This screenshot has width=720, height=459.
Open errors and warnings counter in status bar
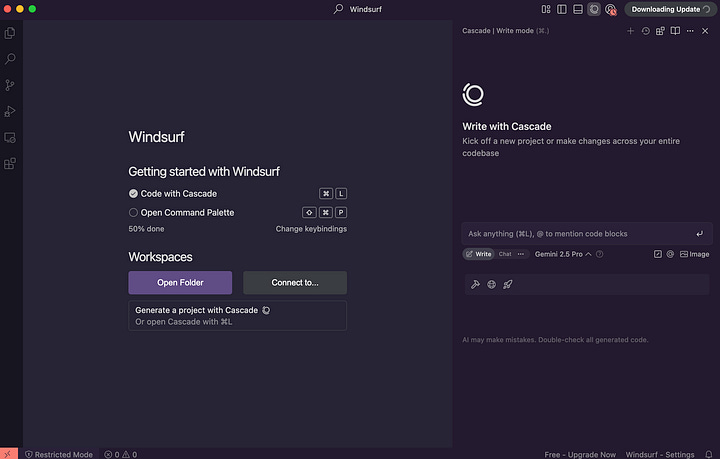(120, 454)
